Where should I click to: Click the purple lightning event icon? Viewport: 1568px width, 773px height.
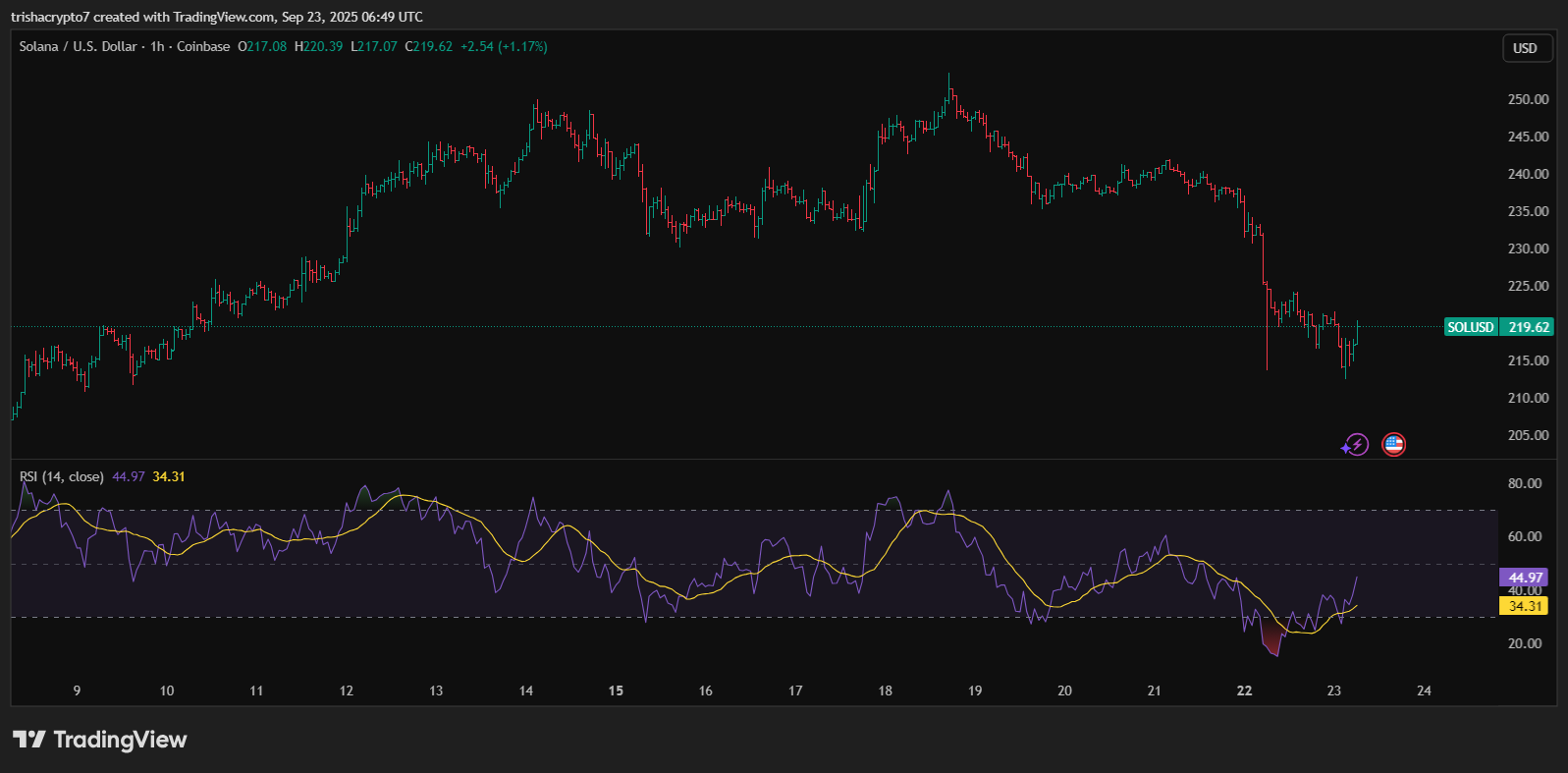coord(1355,445)
